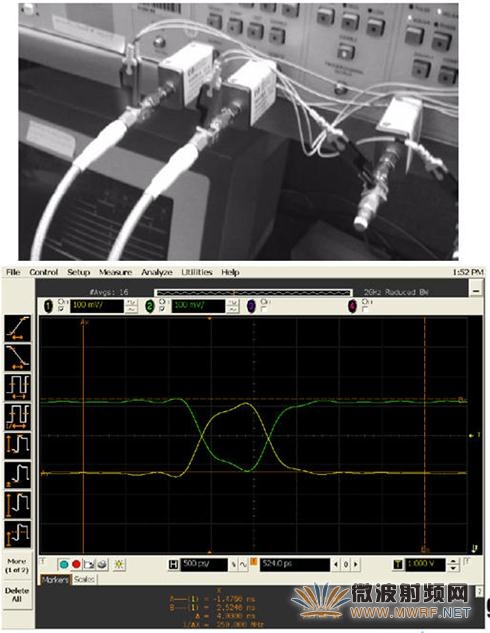Click the Delete All button
Image resolution: width=490 pixels, height=633 pixels.
tap(17, 595)
